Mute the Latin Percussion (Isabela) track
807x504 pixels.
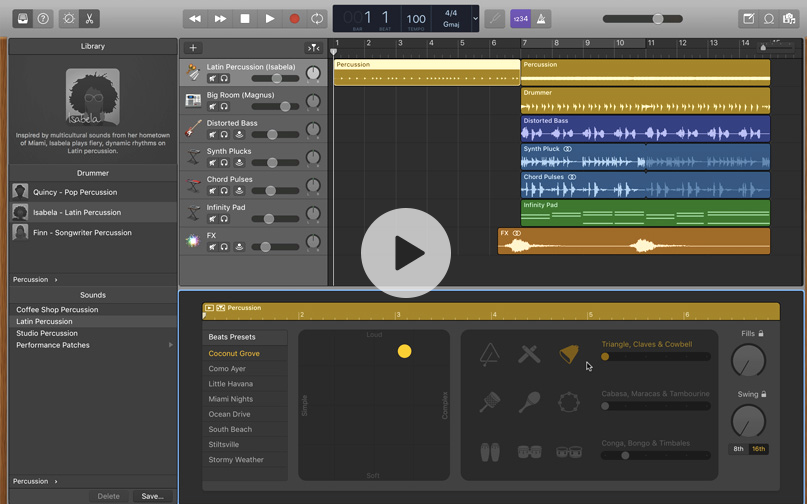tap(212, 78)
